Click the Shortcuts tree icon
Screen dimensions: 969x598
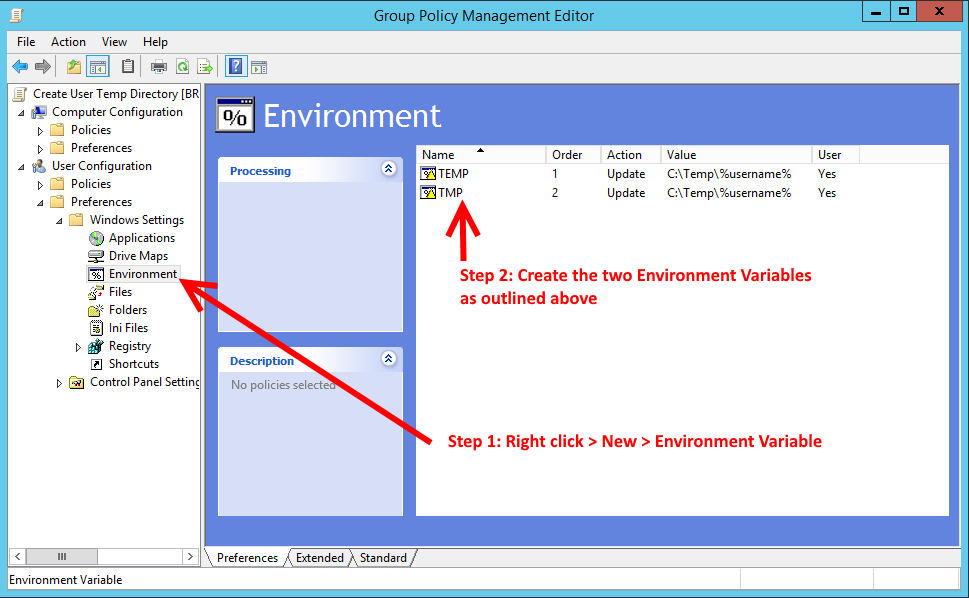click(x=96, y=364)
